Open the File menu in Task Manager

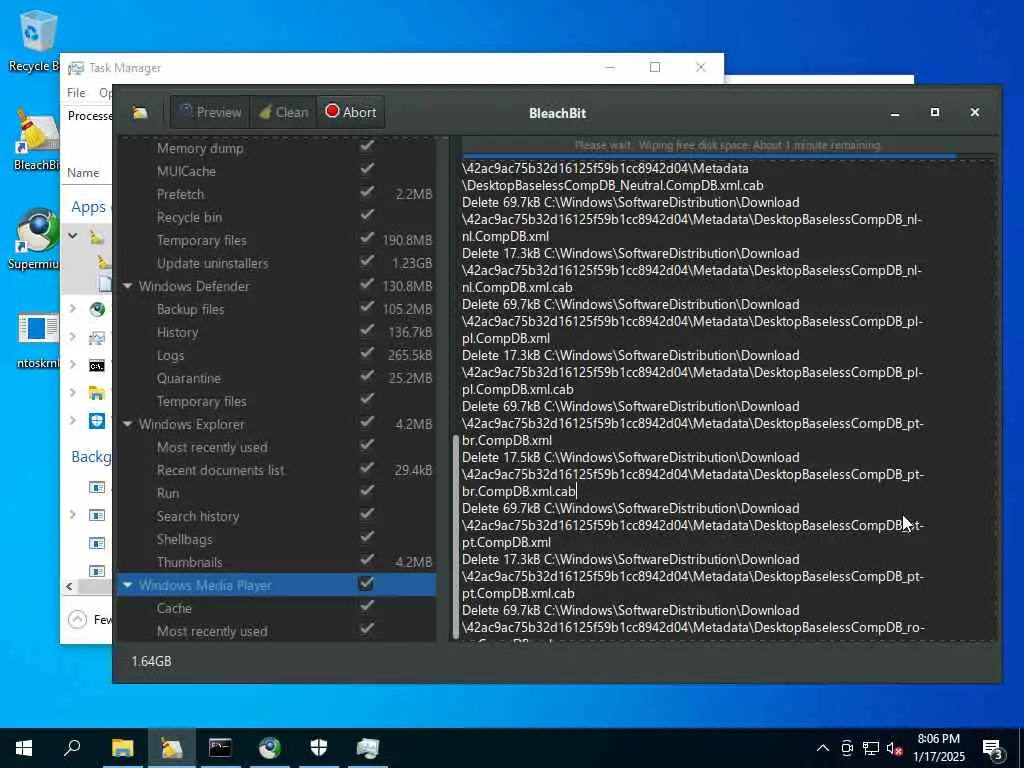76,92
